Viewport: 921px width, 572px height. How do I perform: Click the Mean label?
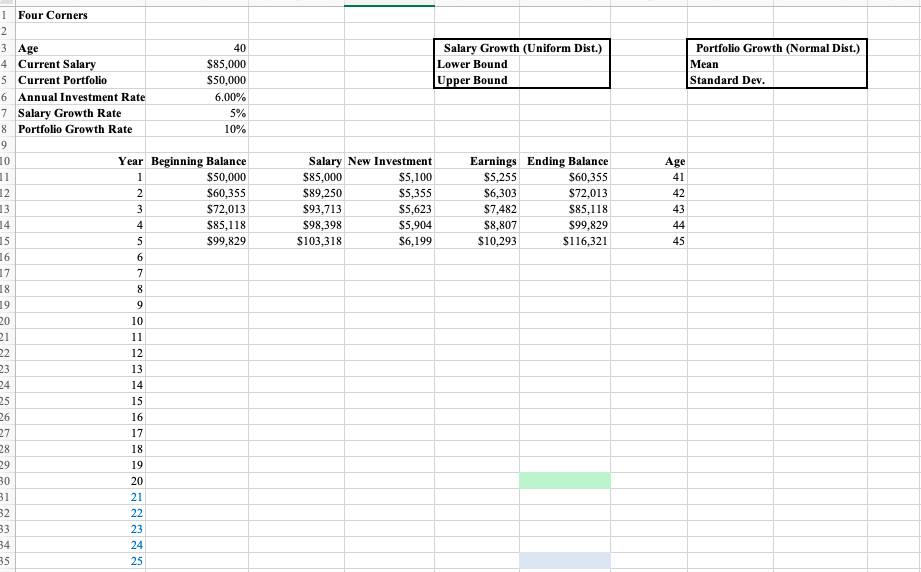730,64
